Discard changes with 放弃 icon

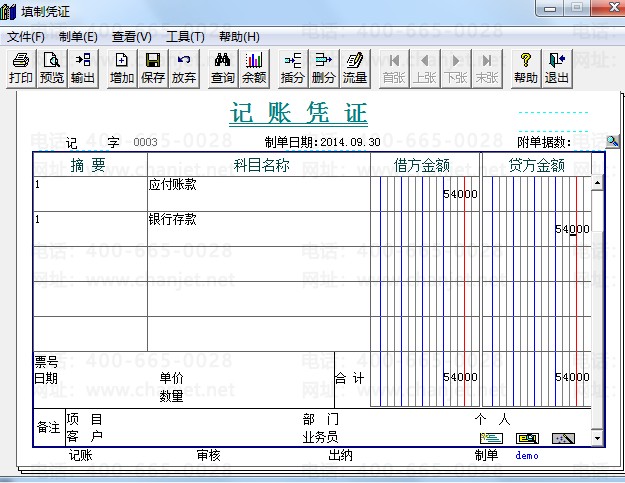184,67
